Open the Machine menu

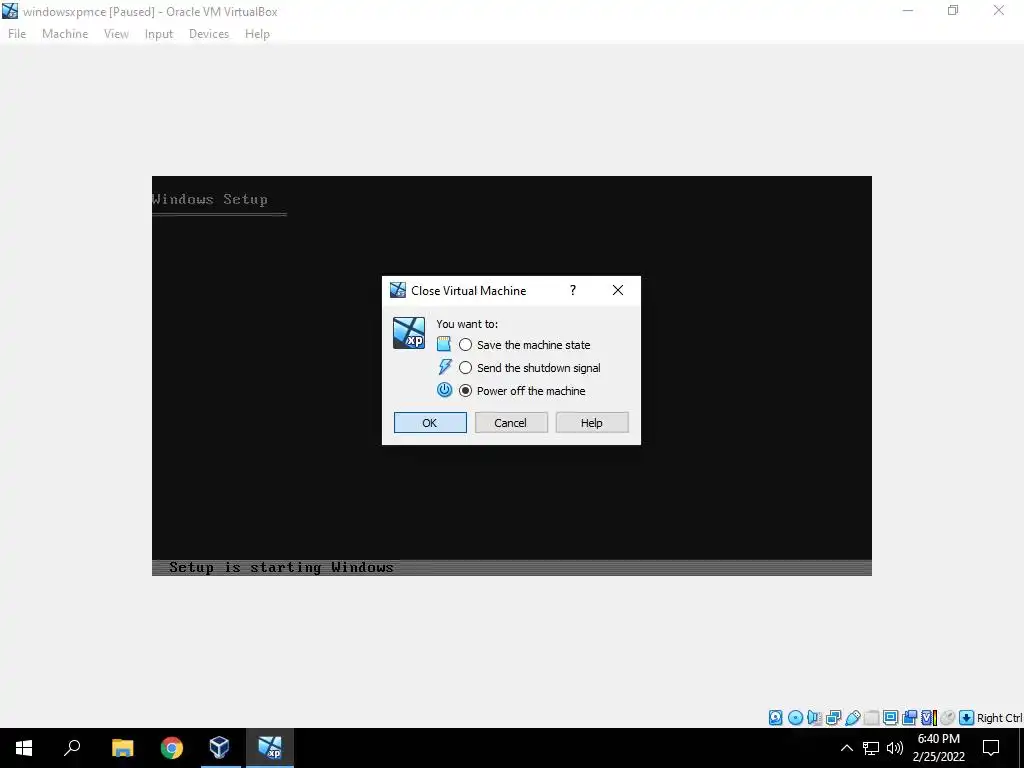click(65, 34)
